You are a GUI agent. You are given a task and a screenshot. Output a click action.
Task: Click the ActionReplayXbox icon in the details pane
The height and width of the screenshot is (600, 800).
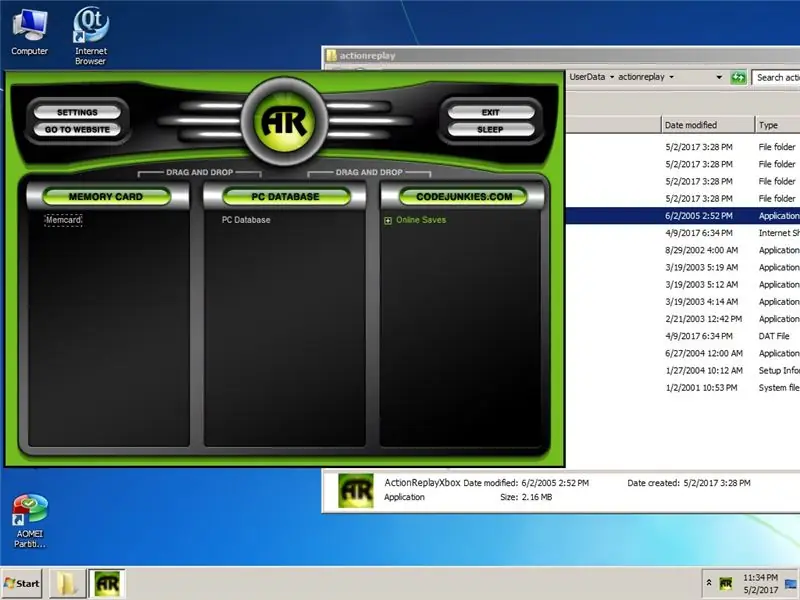356,490
